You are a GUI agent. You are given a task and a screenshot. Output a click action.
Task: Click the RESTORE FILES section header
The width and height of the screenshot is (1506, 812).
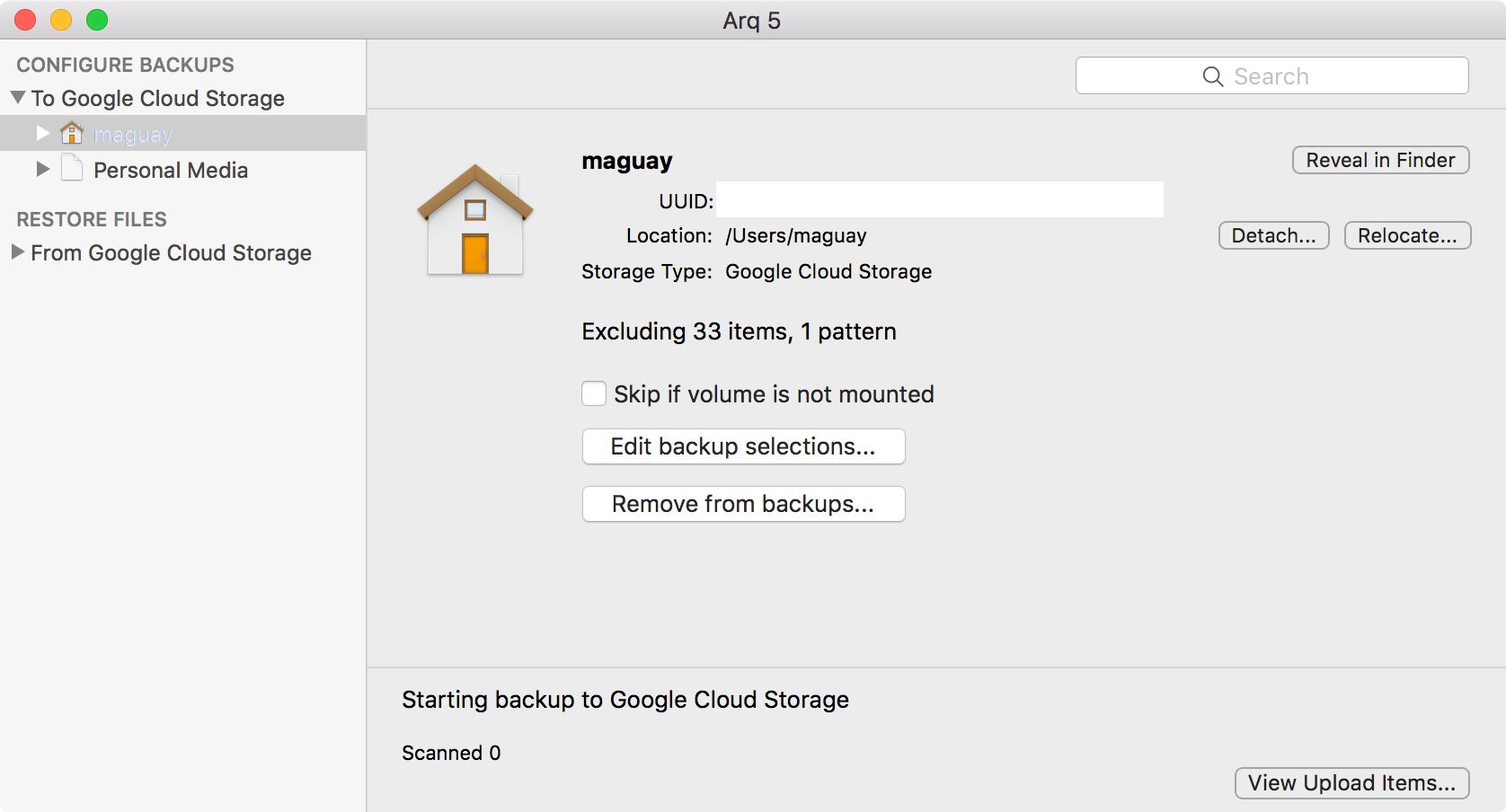92,219
